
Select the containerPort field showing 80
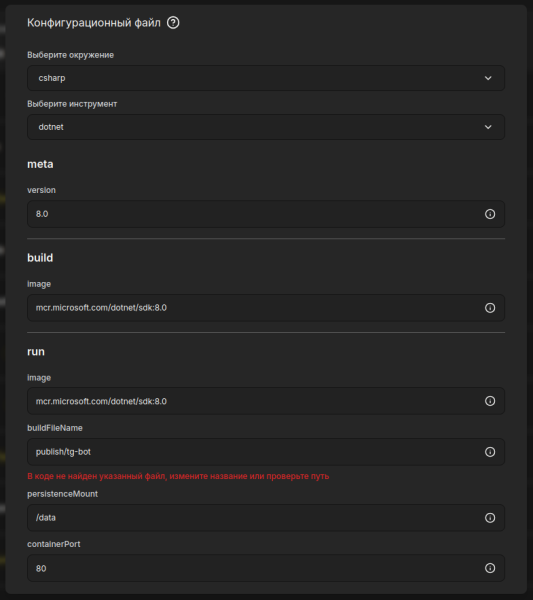266,568
